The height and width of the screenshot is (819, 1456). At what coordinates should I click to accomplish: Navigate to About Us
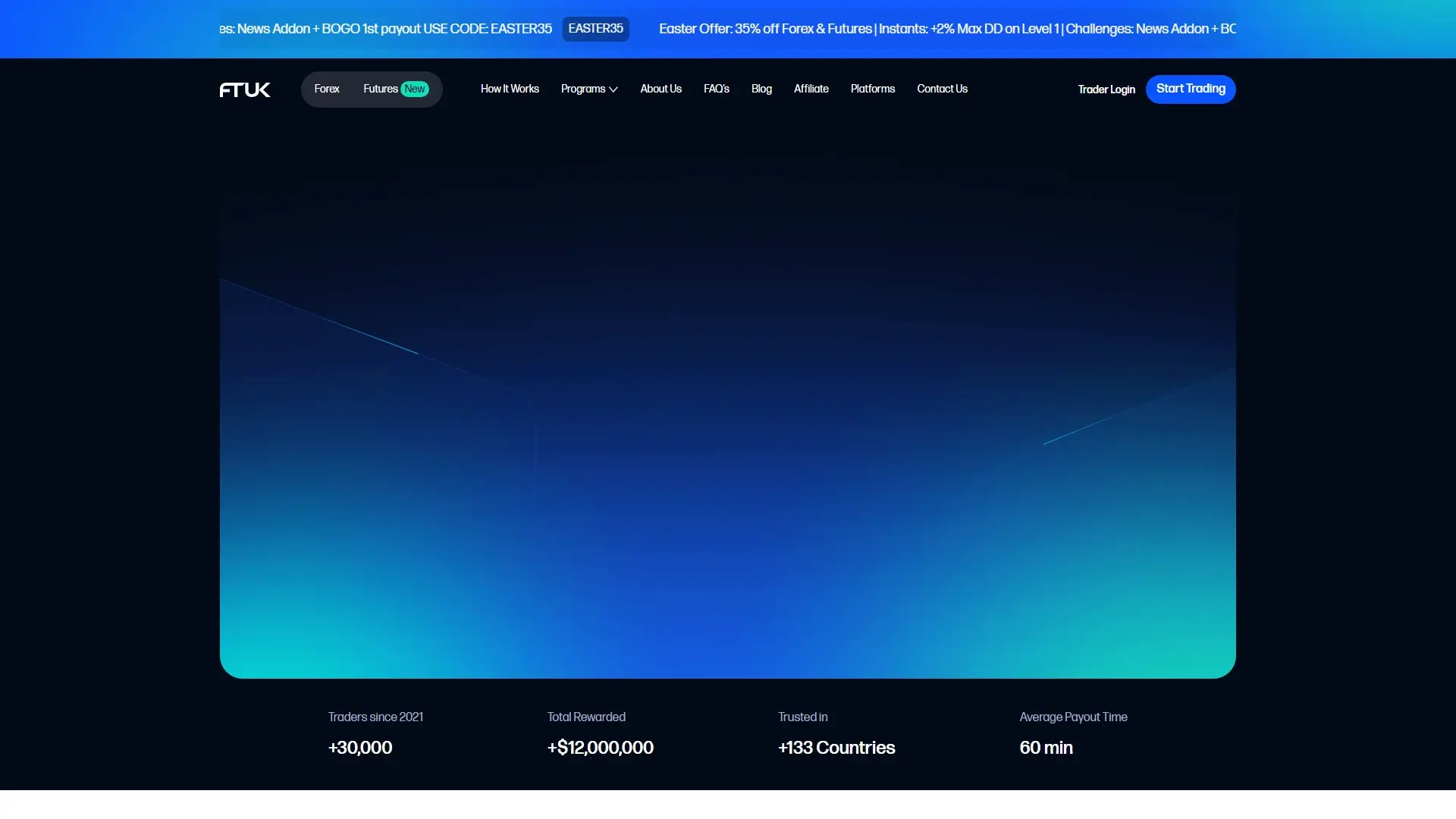(660, 89)
